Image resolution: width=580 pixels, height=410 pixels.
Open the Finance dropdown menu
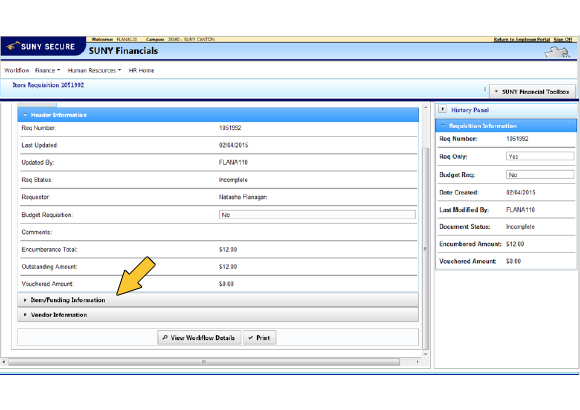[47, 70]
